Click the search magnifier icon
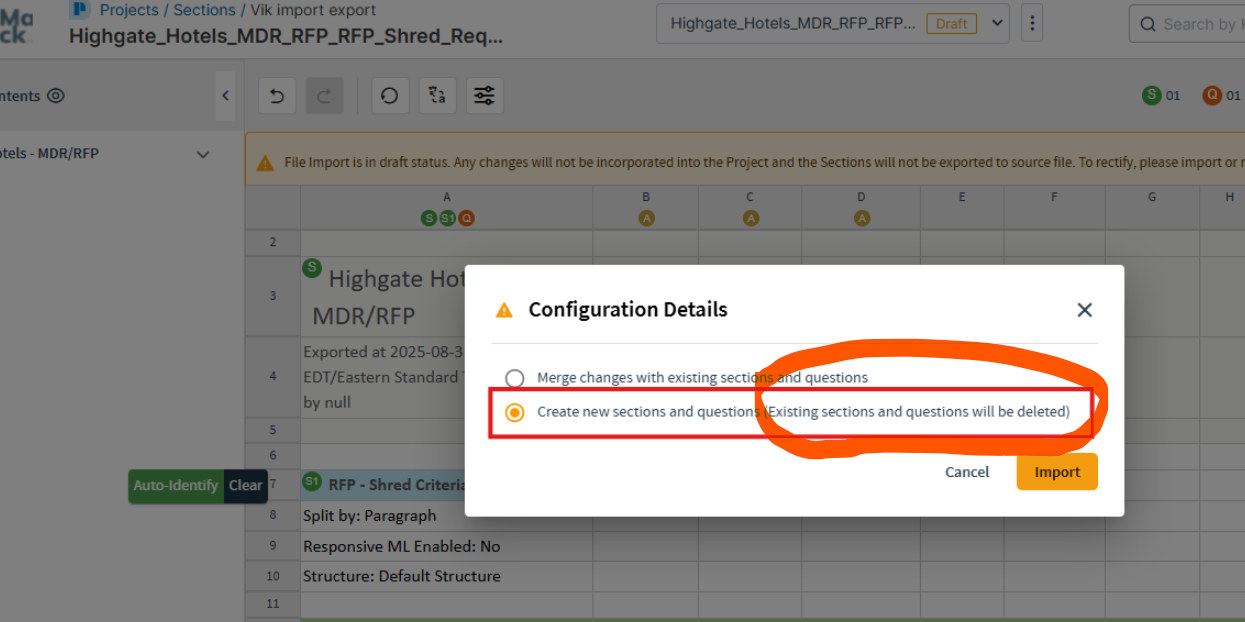 coord(1146,24)
